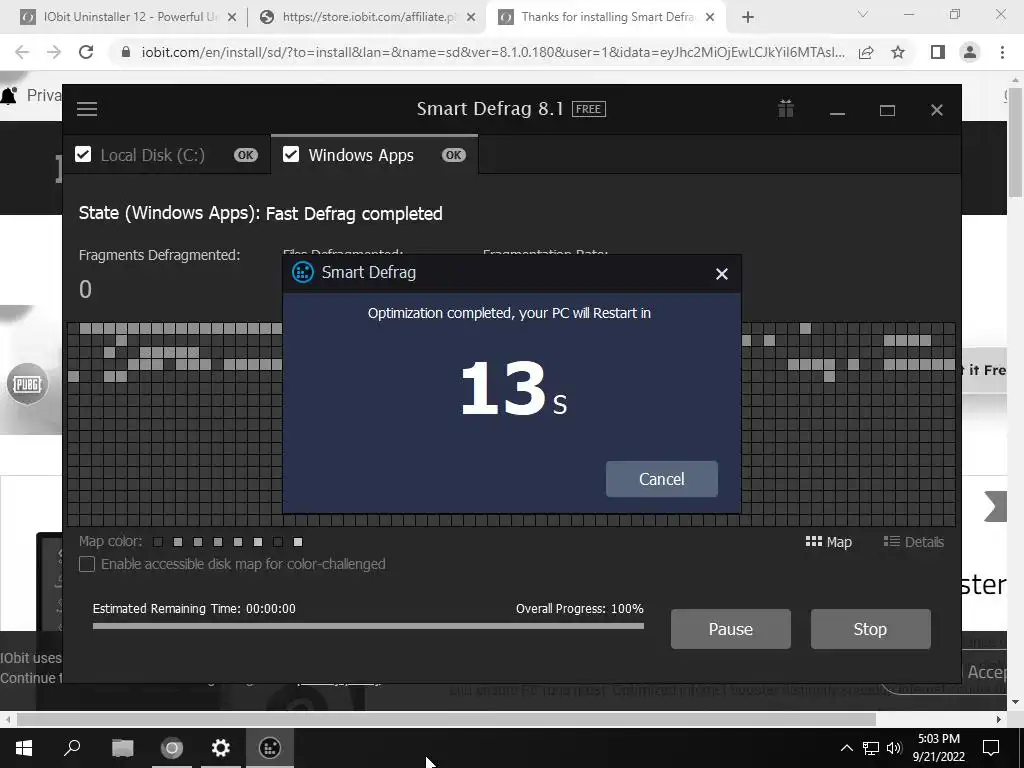Close the store.iobit.com browser tab
This screenshot has height=768, width=1024.
471,18
